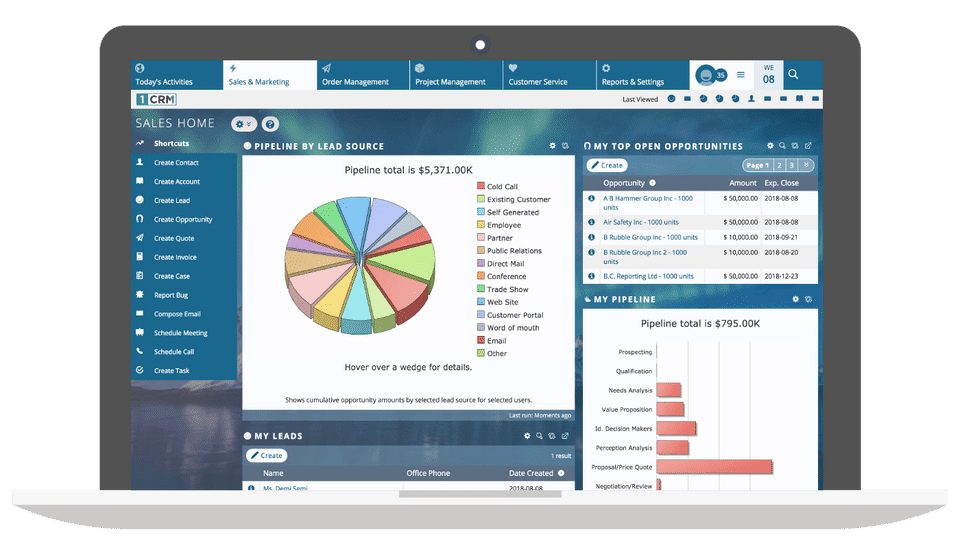Click the user avatar with 35 badge
The height and width of the screenshot is (554, 960).
click(x=710, y=75)
